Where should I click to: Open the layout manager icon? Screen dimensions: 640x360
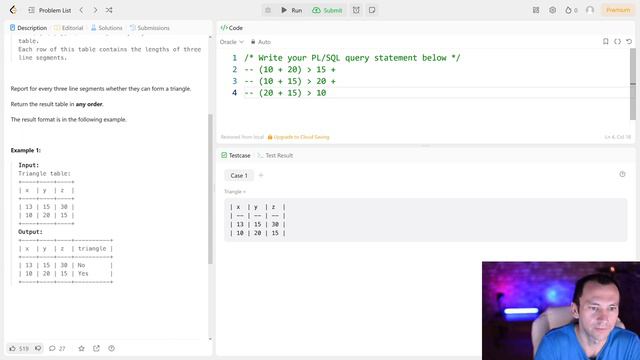tap(536, 10)
